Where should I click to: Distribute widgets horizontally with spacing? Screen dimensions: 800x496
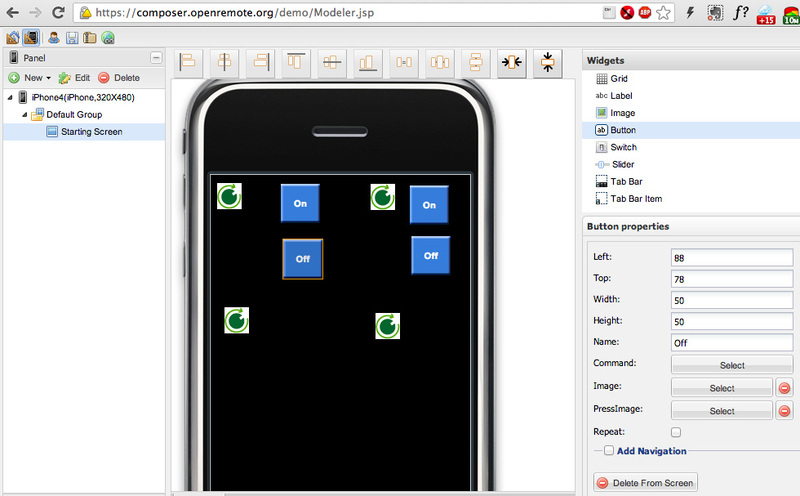439,63
